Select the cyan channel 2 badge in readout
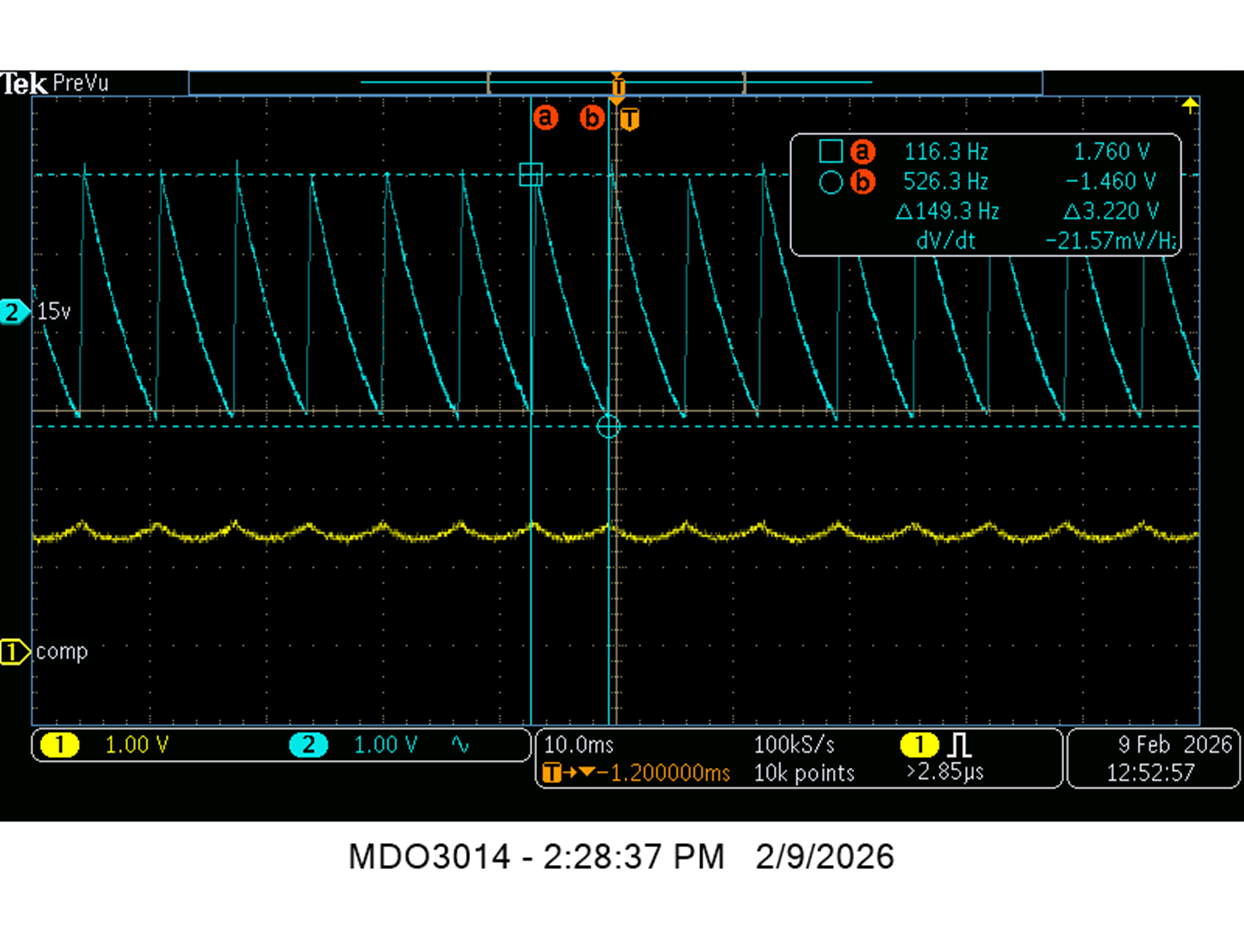The width and height of the screenshot is (1244, 939). tap(308, 745)
